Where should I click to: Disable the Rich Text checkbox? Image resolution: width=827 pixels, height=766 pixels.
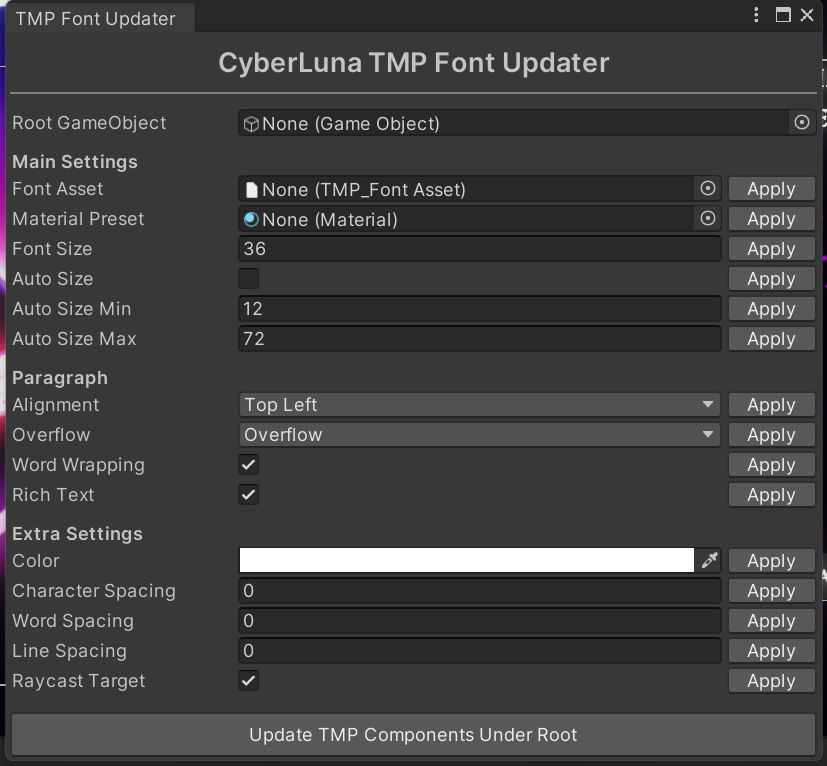[x=249, y=495]
